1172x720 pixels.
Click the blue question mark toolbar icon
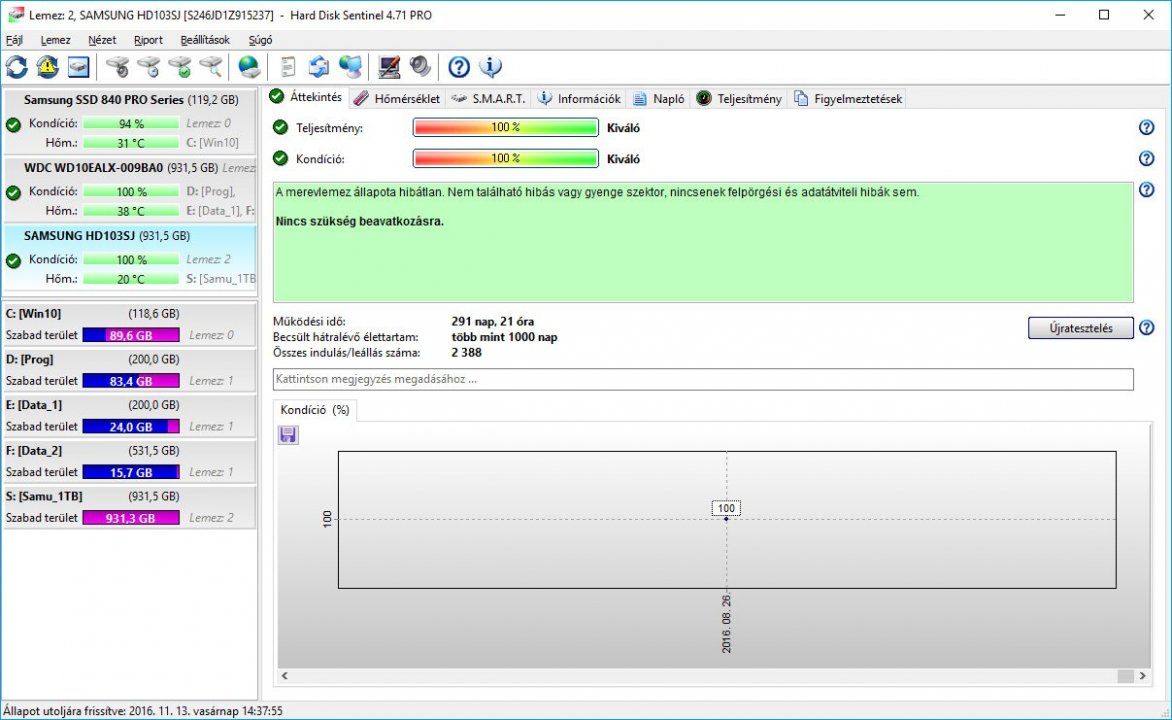pyautogui.click(x=459, y=67)
